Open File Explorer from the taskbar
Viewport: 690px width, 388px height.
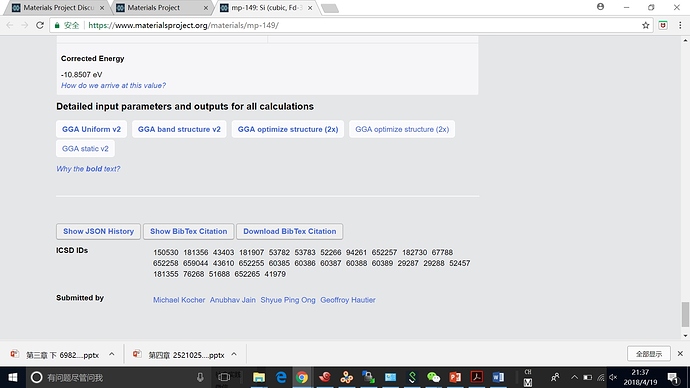[259, 377]
